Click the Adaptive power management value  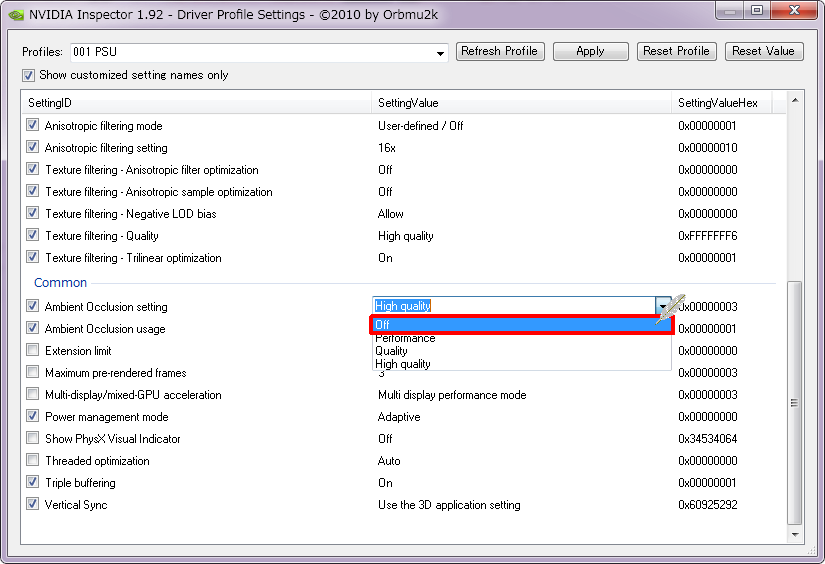[399, 417]
